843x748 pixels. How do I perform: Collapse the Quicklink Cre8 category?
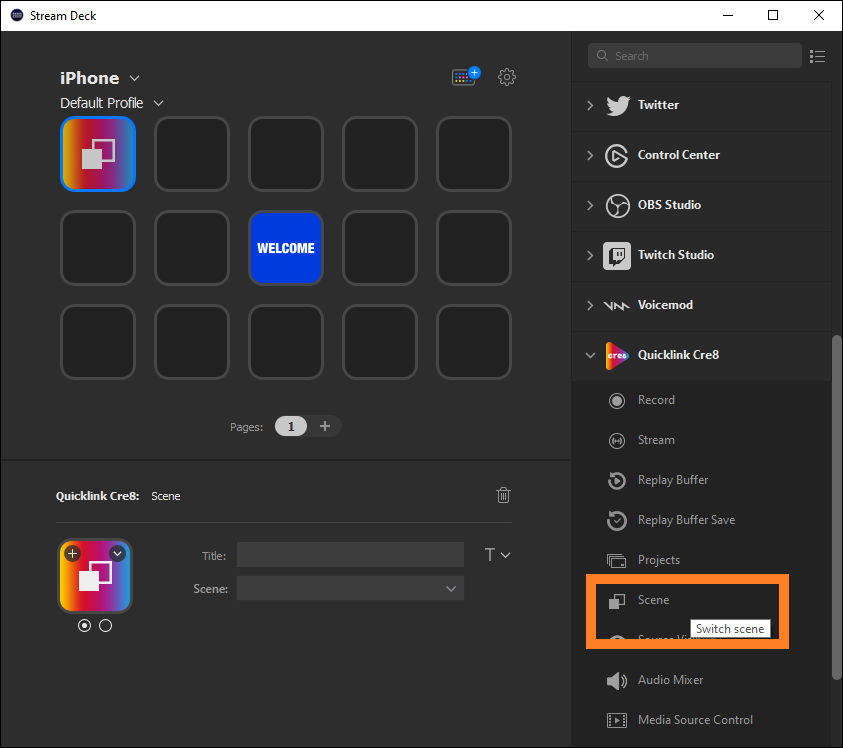(590, 355)
